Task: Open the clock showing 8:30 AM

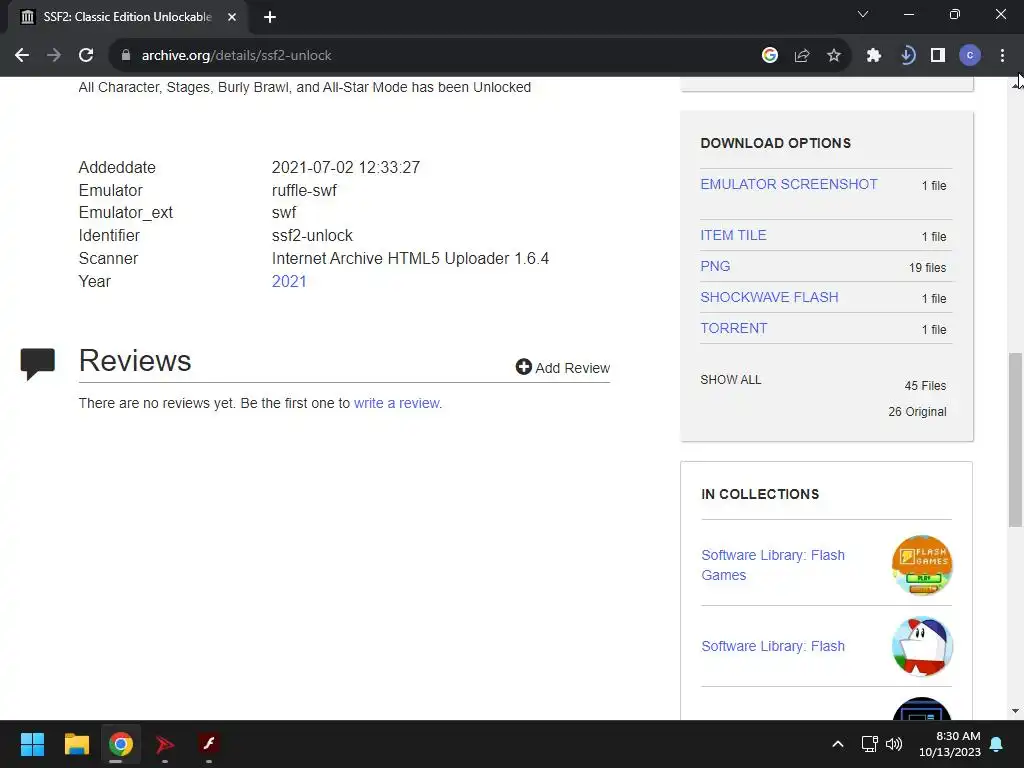Action: pyautogui.click(x=950, y=744)
